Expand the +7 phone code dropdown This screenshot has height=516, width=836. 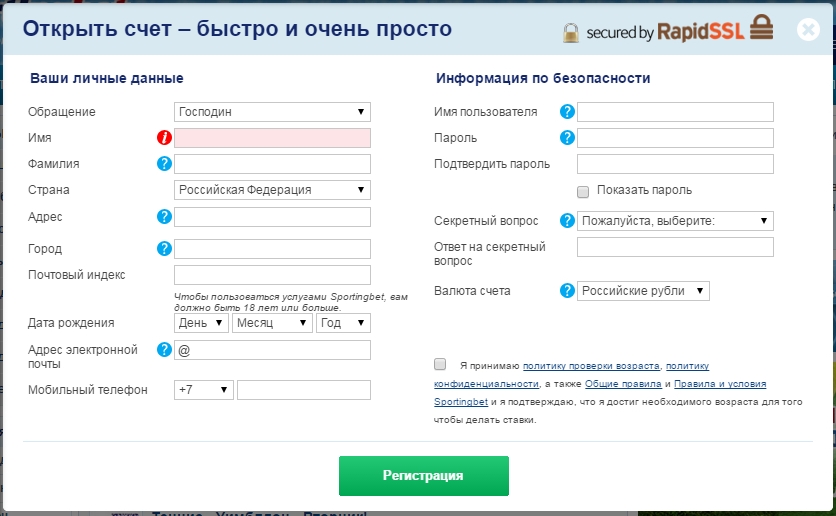[204, 390]
